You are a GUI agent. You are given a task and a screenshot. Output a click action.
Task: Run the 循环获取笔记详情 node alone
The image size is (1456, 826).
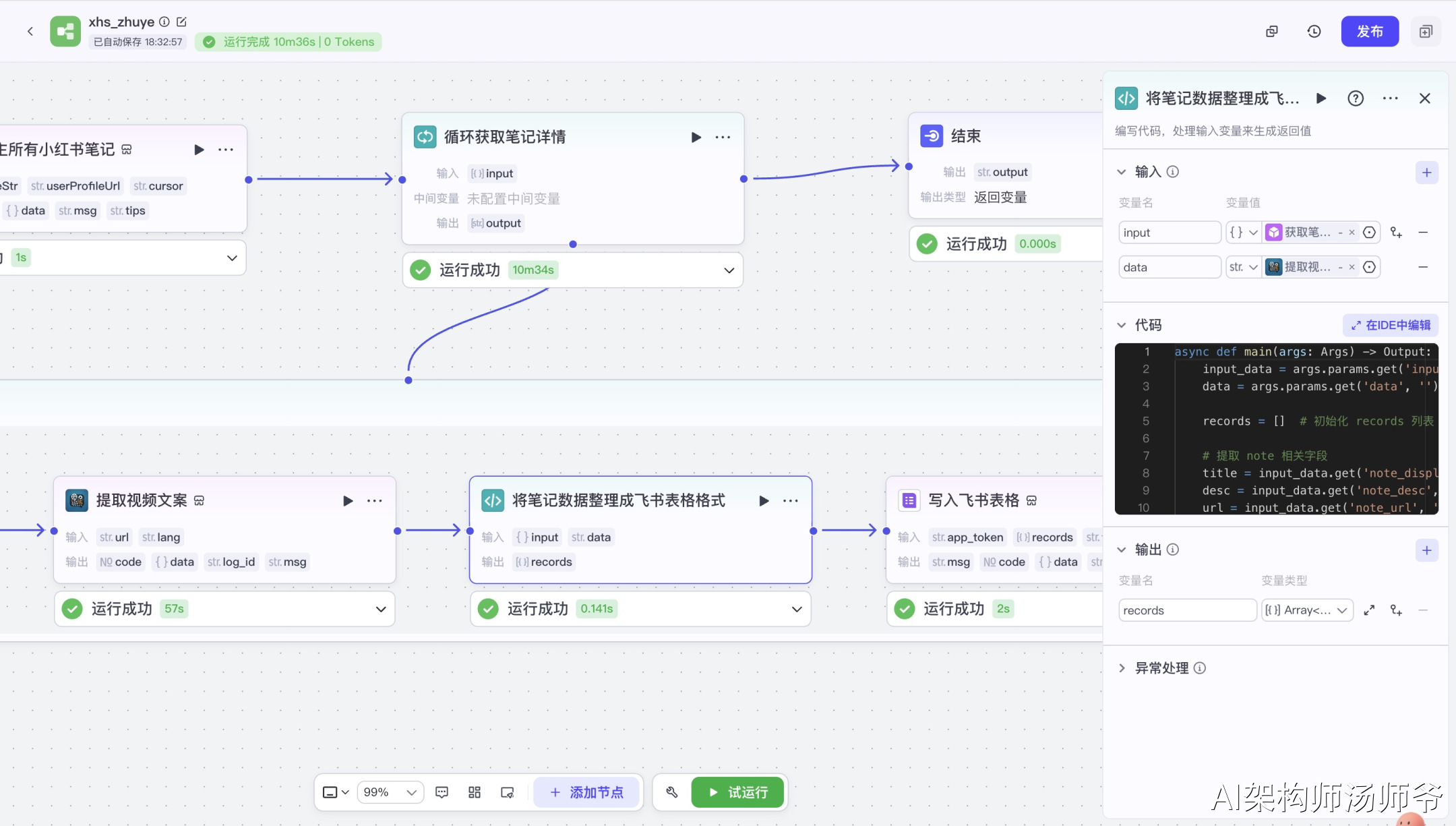tap(696, 137)
